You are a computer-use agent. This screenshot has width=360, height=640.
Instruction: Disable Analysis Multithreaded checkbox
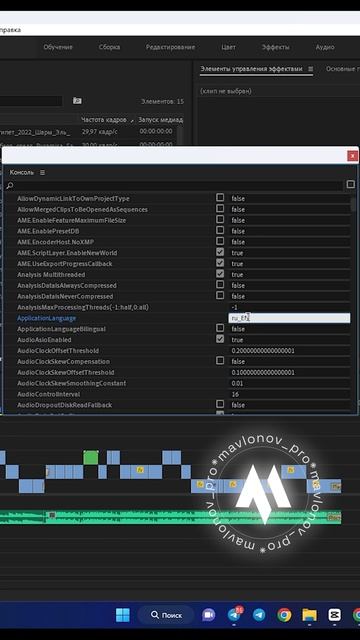pos(220,273)
